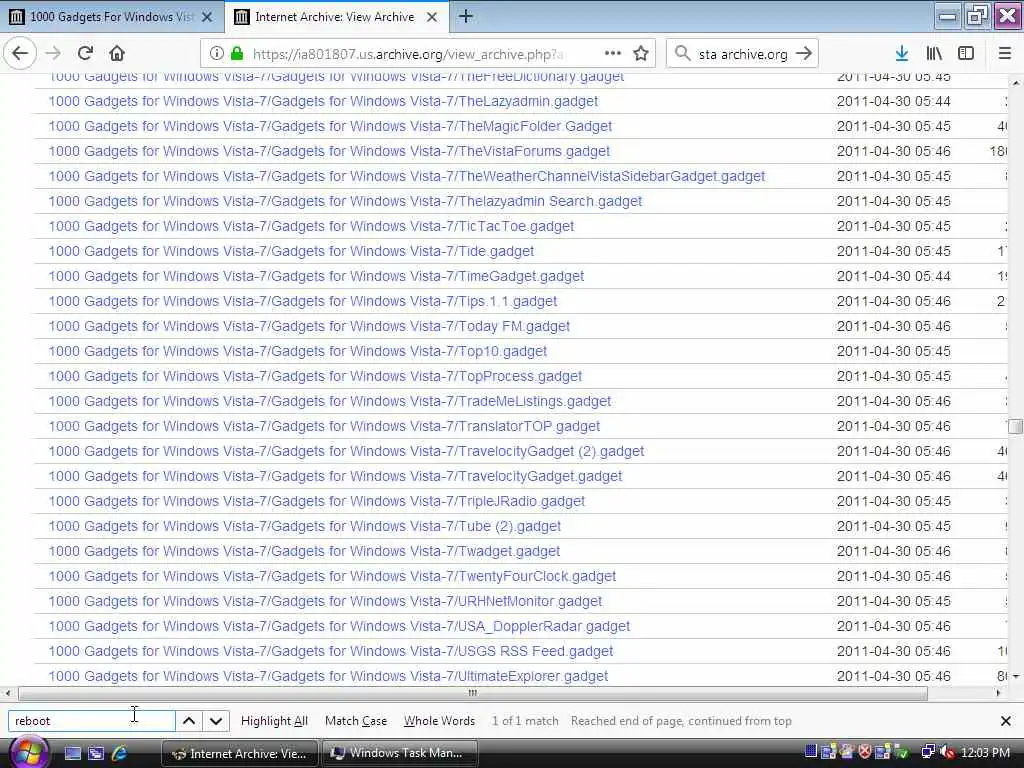Open USGS RSS Feed.gadget link

point(331,651)
